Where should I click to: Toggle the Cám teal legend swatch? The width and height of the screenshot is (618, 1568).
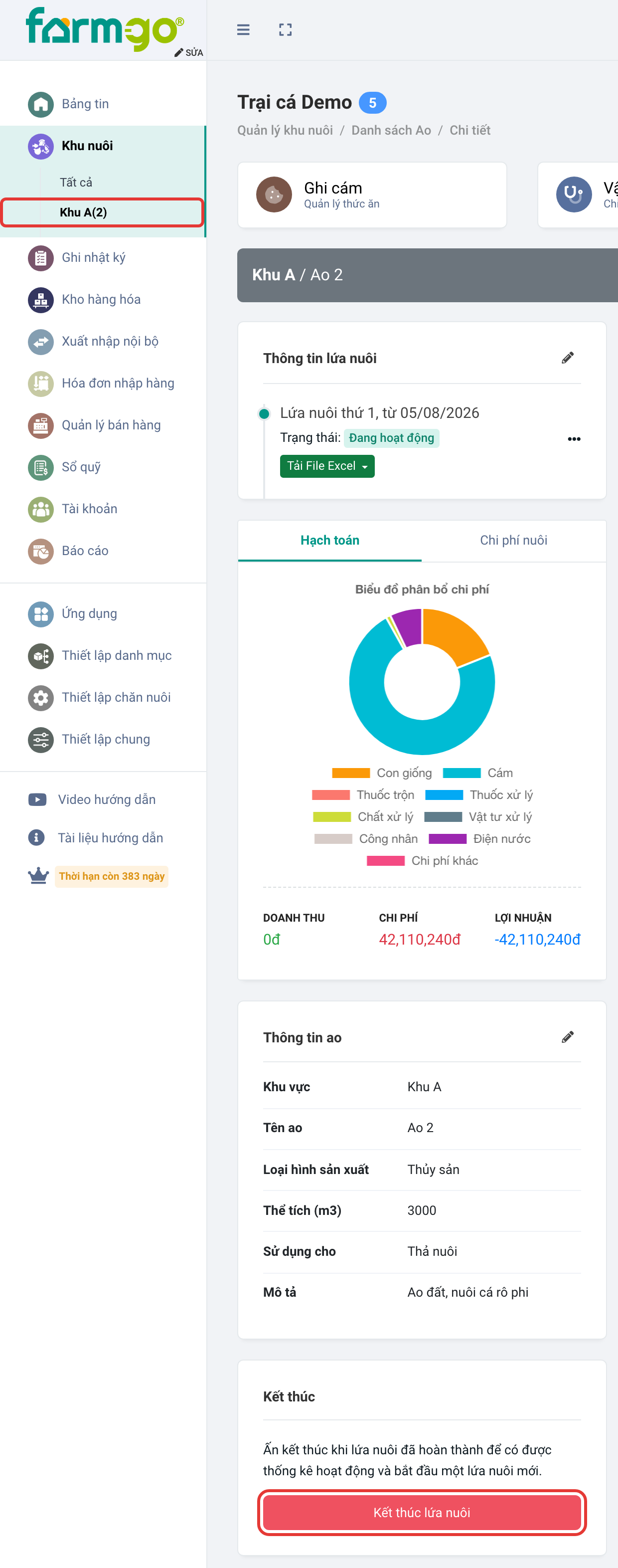(x=462, y=773)
